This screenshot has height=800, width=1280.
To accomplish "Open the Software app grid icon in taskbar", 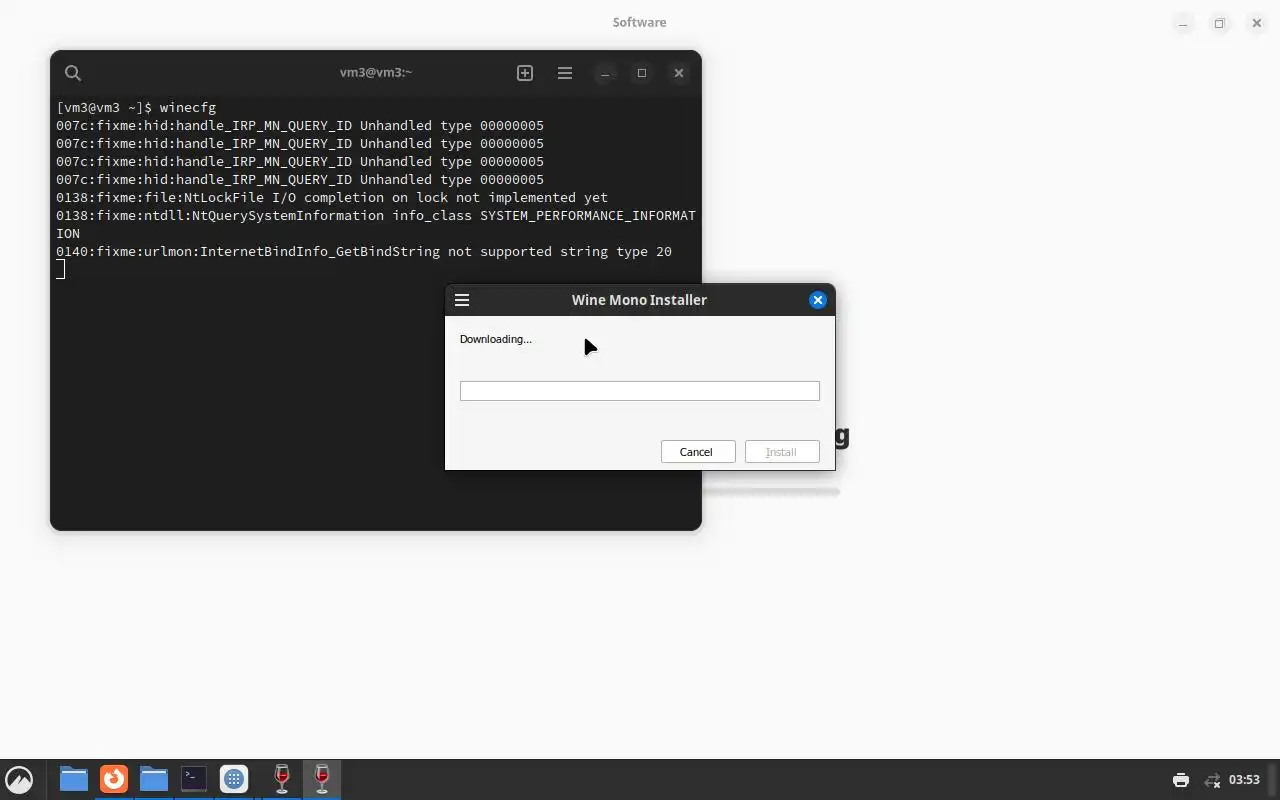I will point(234,779).
